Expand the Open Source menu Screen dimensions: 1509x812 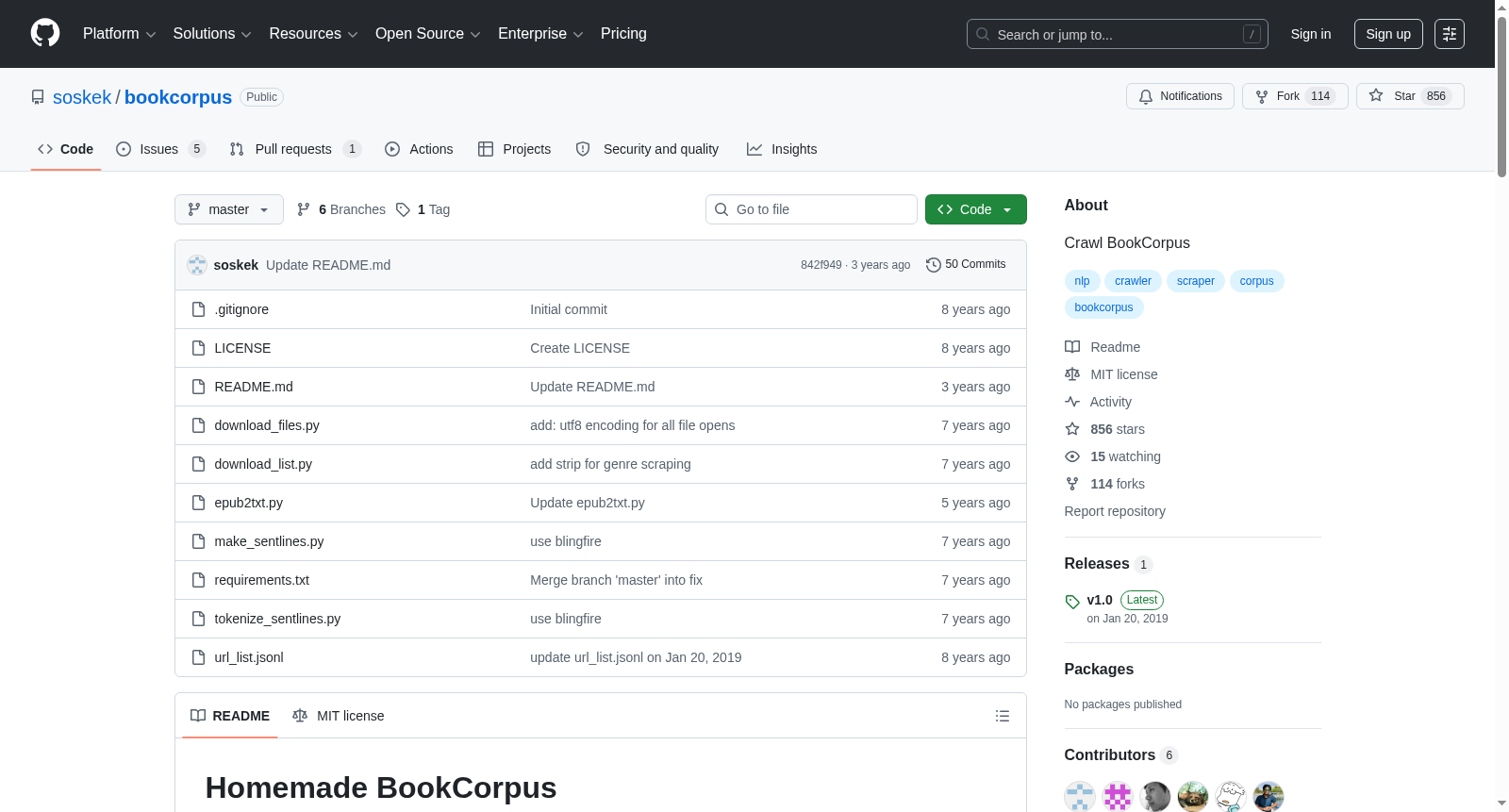(428, 34)
